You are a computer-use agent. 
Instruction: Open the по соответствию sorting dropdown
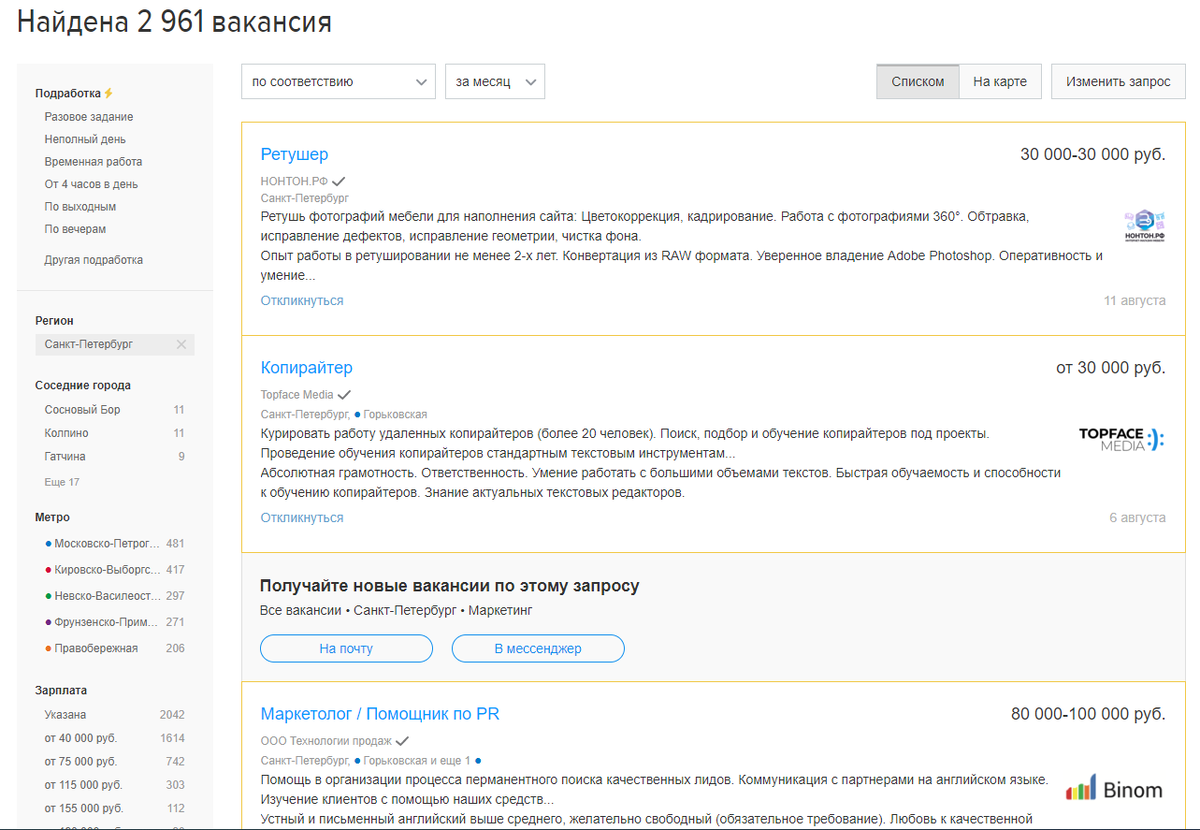pos(337,81)
